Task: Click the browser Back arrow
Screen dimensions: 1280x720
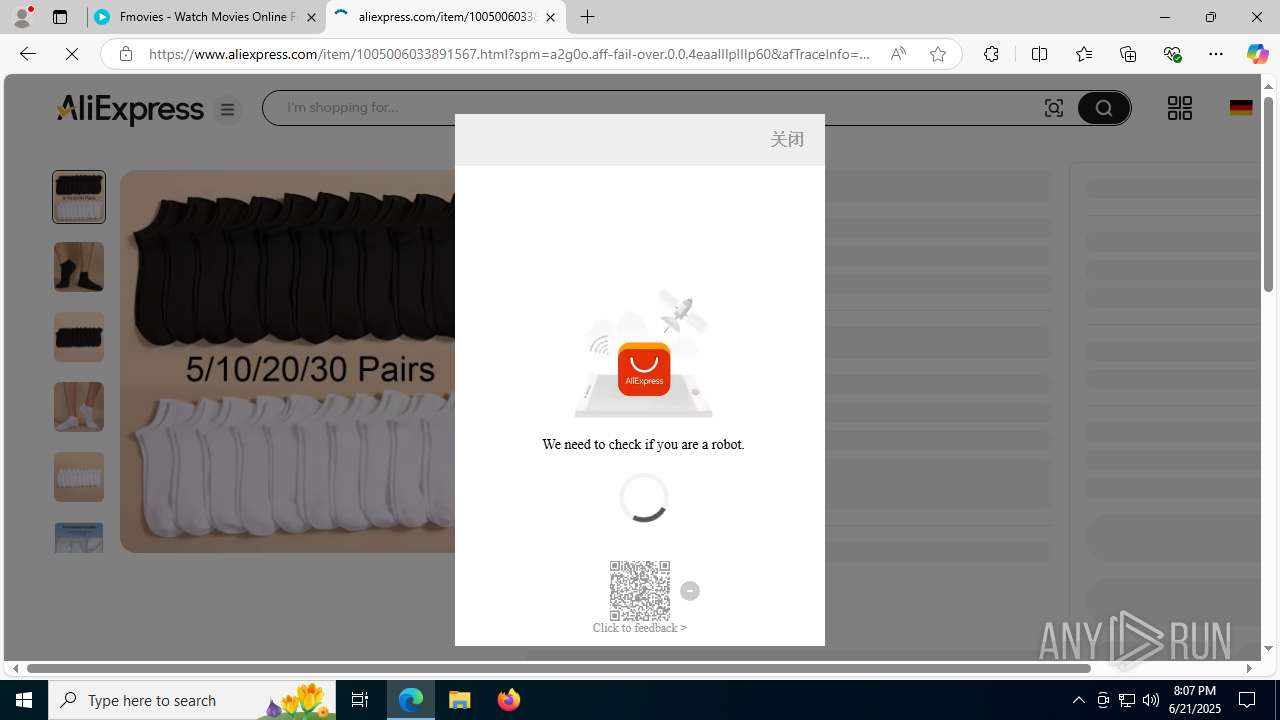Action: [27, 54]
